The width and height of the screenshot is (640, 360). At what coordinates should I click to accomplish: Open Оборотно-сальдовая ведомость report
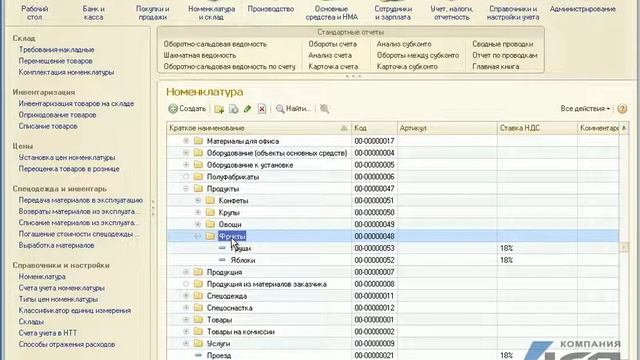click(x=215, y=44)
